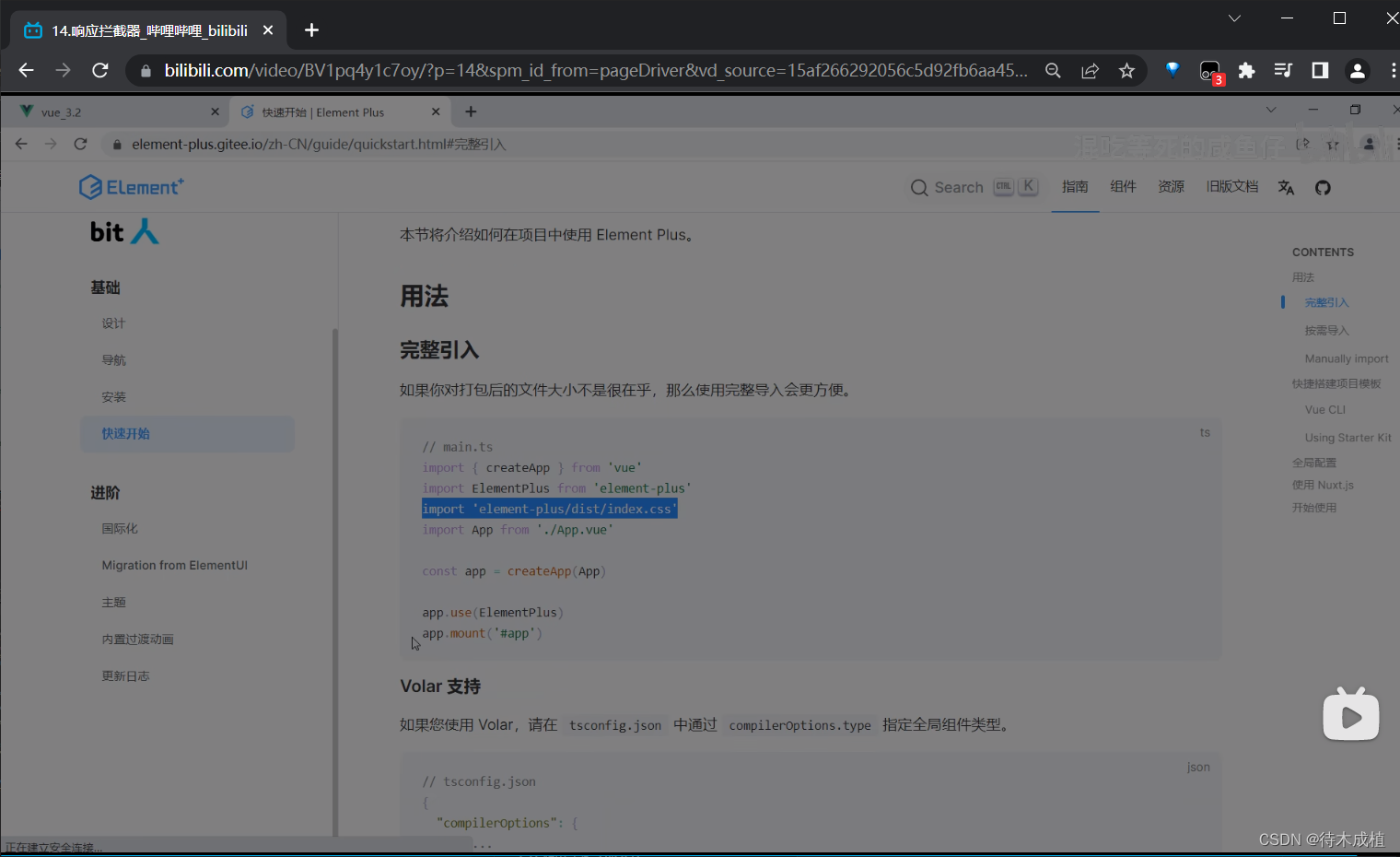Click the Volar 支持 heading
1400x857 pixels.
click(440, 687)
